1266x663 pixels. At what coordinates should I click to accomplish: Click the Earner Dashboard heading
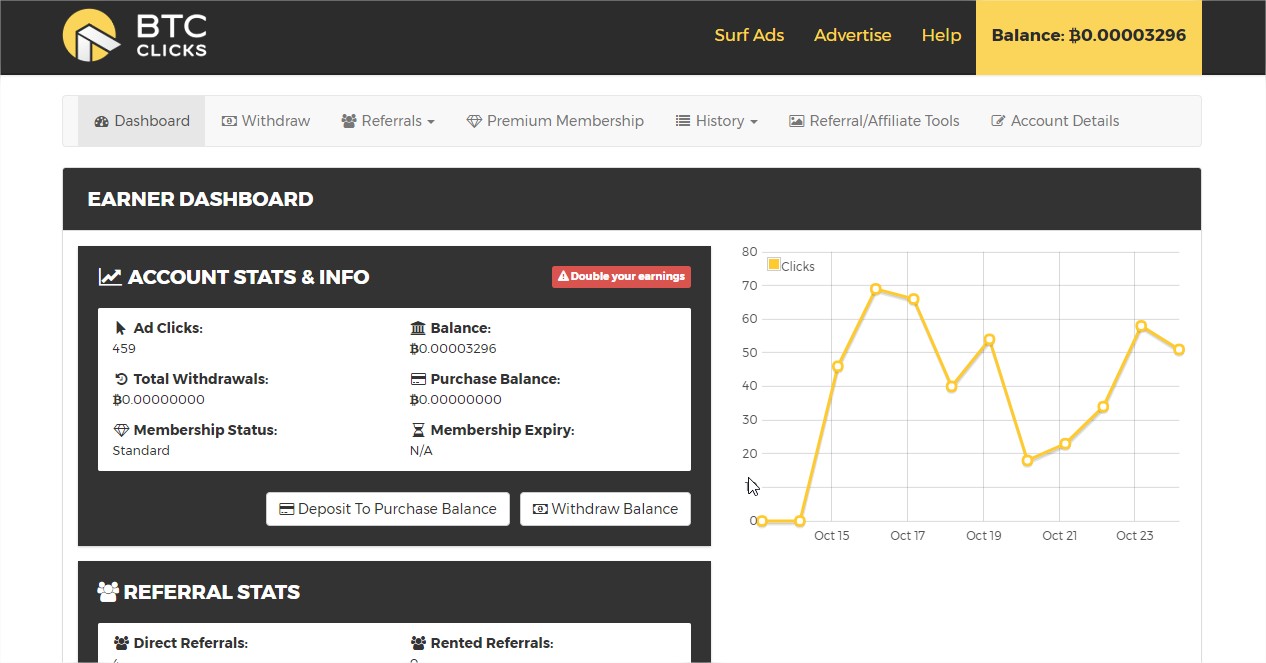click(200, 199)
